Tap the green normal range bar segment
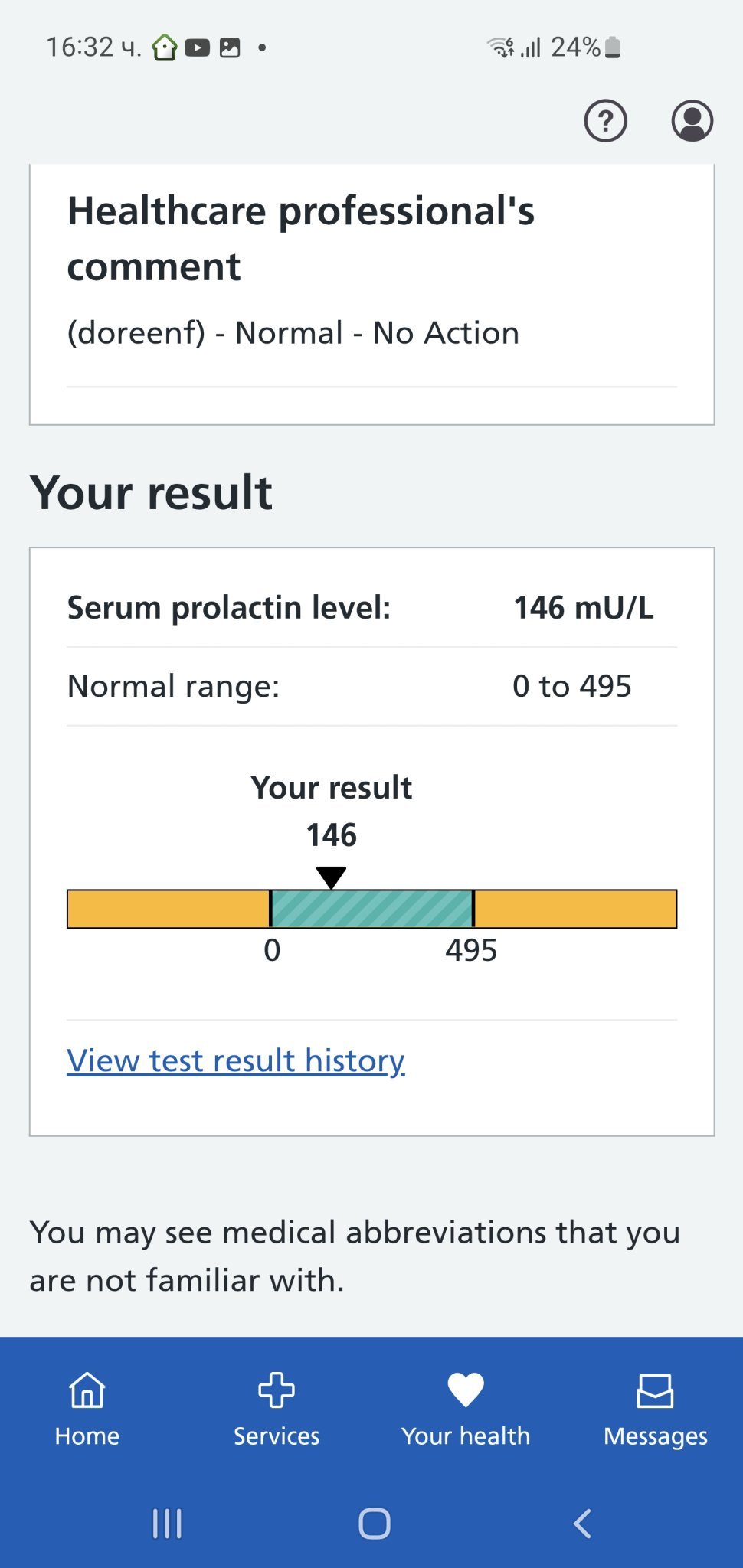Image resolution: width=743 pixels, height=1568 pixels. (371, 909)
